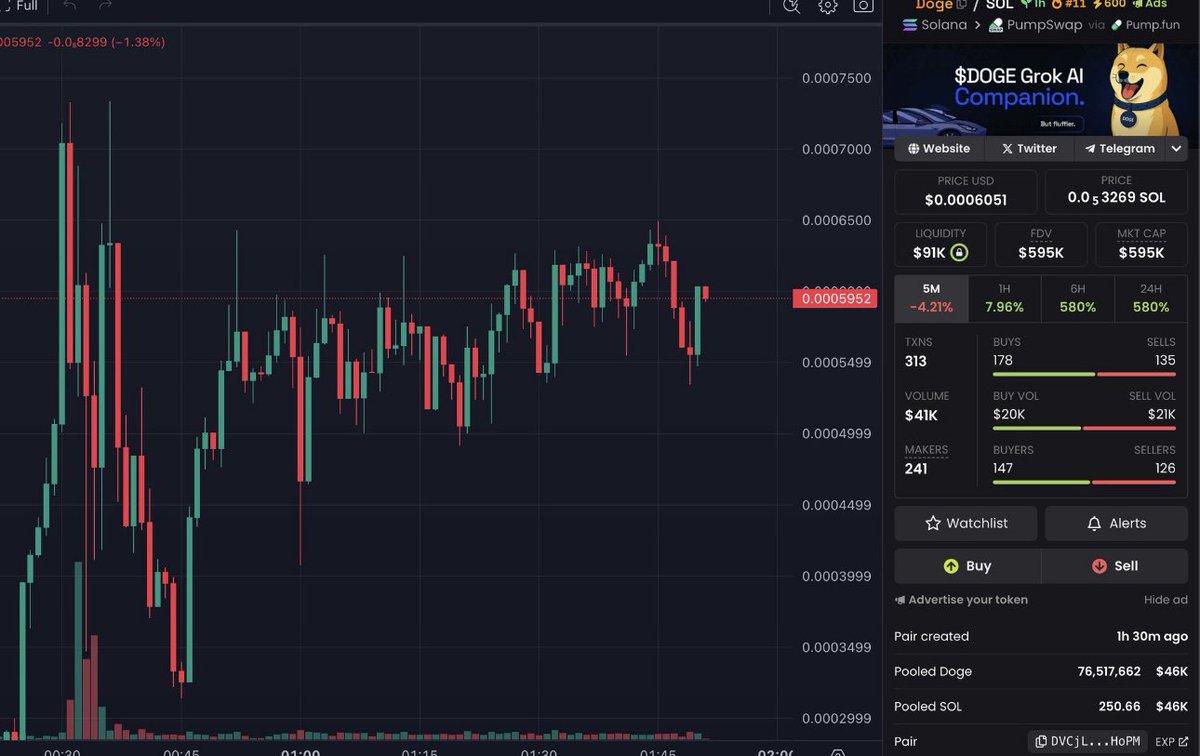The width and height of the screenshot is (1200, 756).
Task: Undo the last chart action
Action: tap(70, 6)
